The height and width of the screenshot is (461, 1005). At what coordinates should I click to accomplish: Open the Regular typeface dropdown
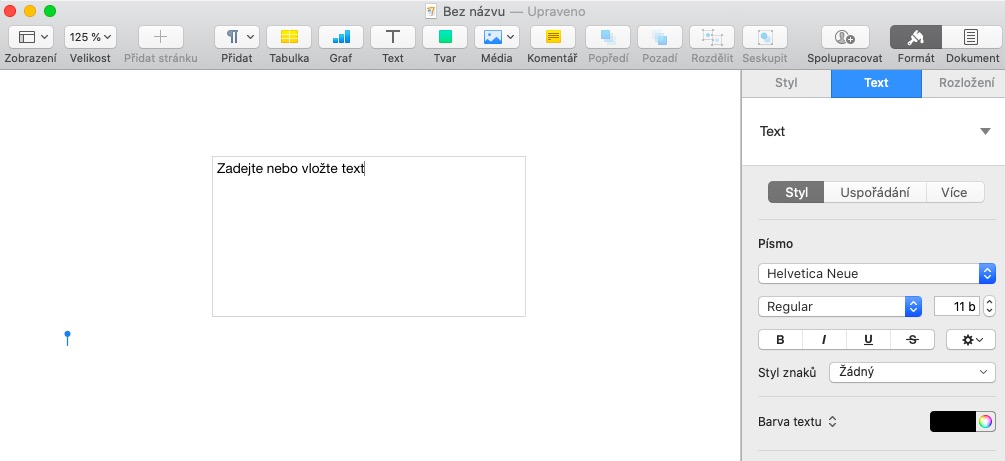pos(840,306)
